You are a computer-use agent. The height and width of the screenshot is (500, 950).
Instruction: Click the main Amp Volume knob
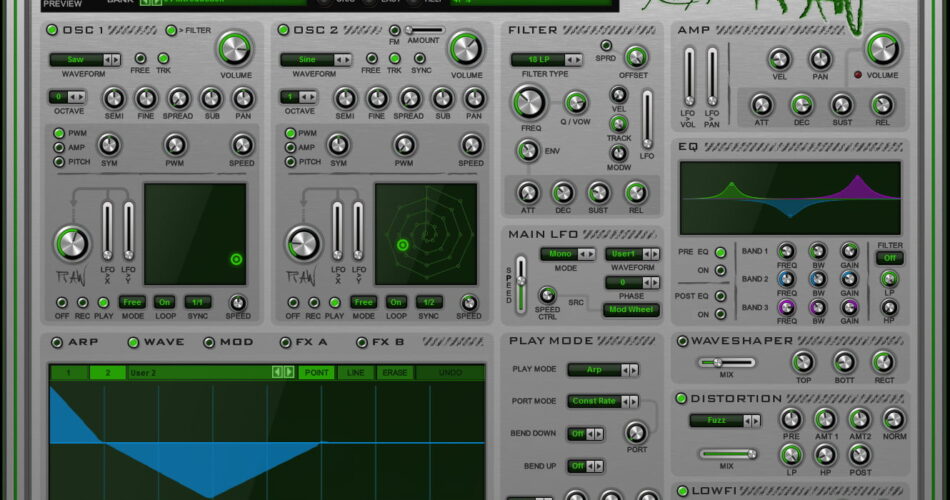tap(882, 48)
